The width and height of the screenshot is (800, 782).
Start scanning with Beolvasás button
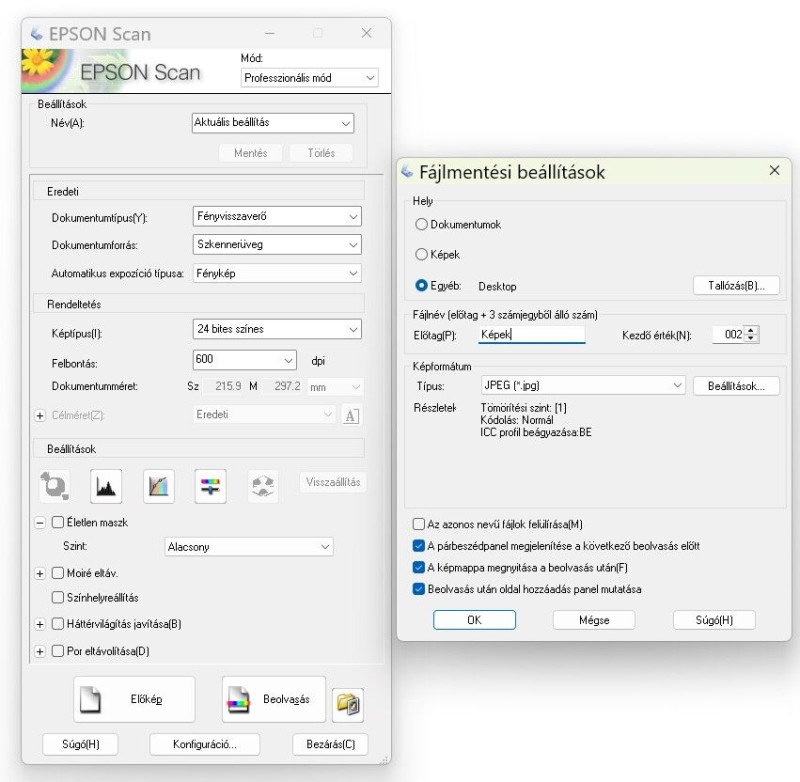(x=273, y=699)
